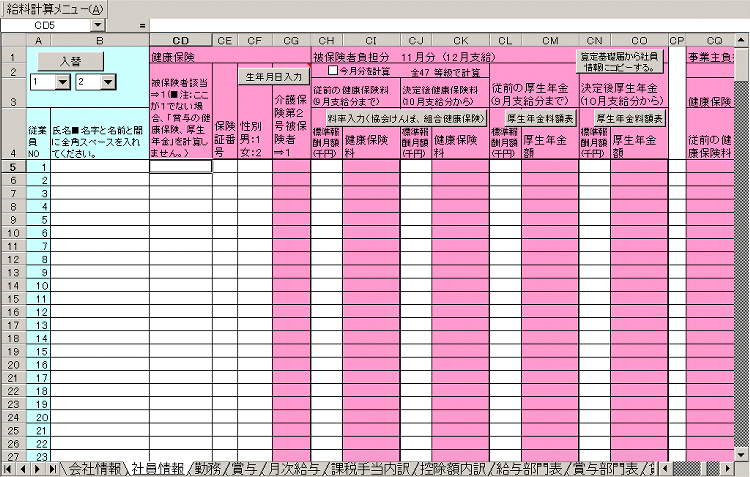This screenshot has width=750, height=477.
Task: Click next sheet navigation arrow
Action: [37, 468]
